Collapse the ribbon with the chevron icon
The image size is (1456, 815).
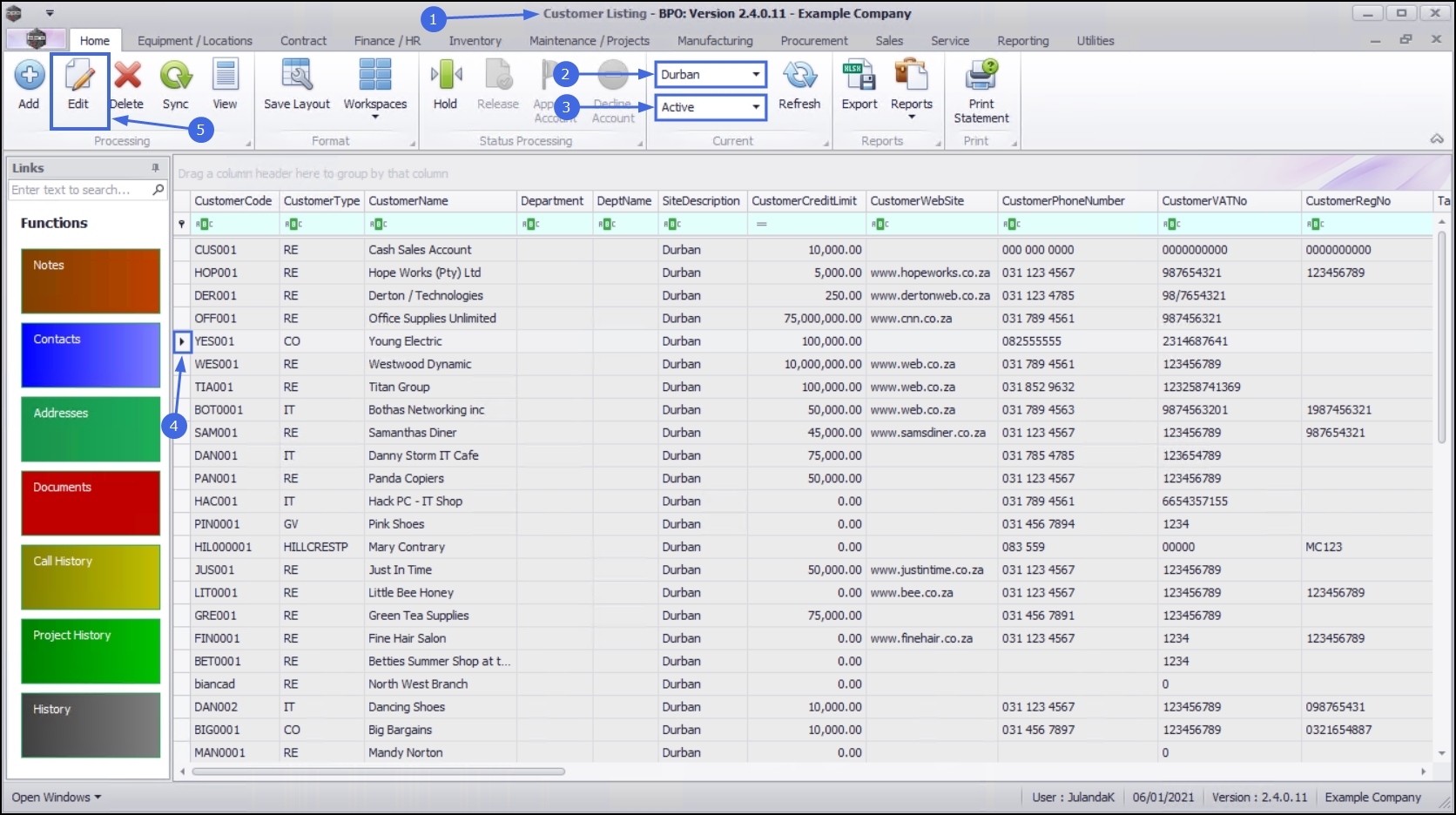tap(1437, 139)
